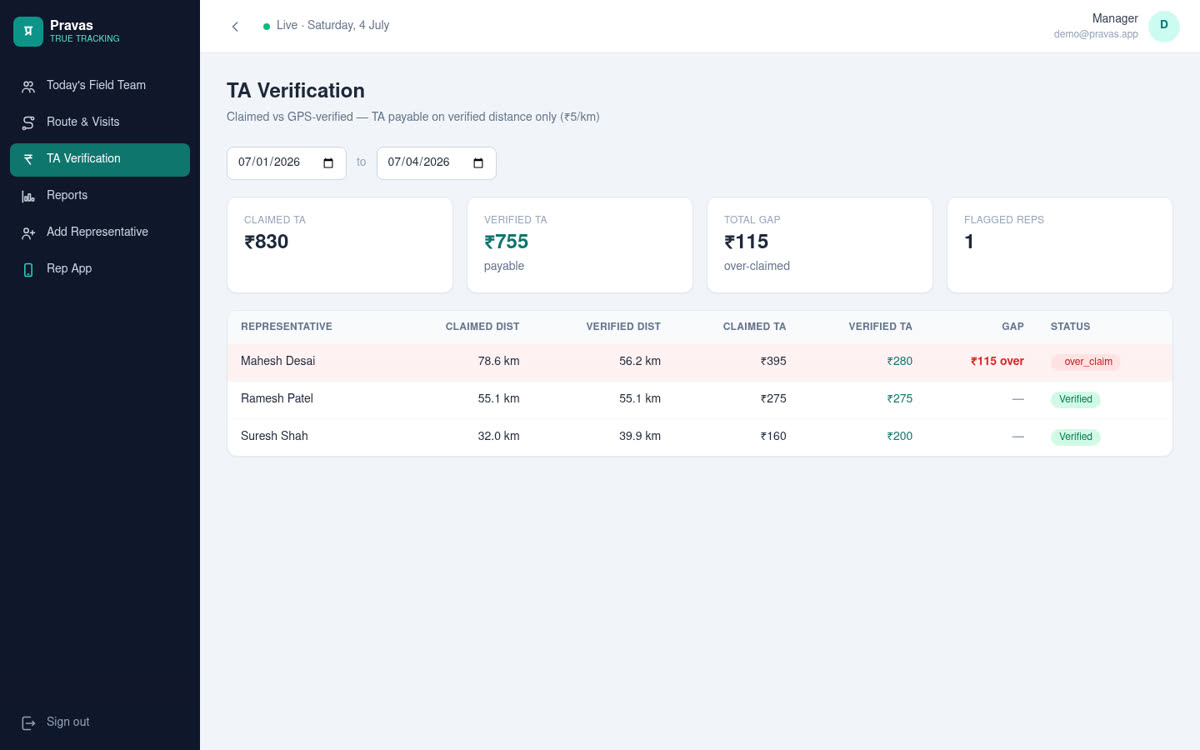Click the Sign out door icon
Viewport: 1200px width, 750px height.
tap(28, 722)
